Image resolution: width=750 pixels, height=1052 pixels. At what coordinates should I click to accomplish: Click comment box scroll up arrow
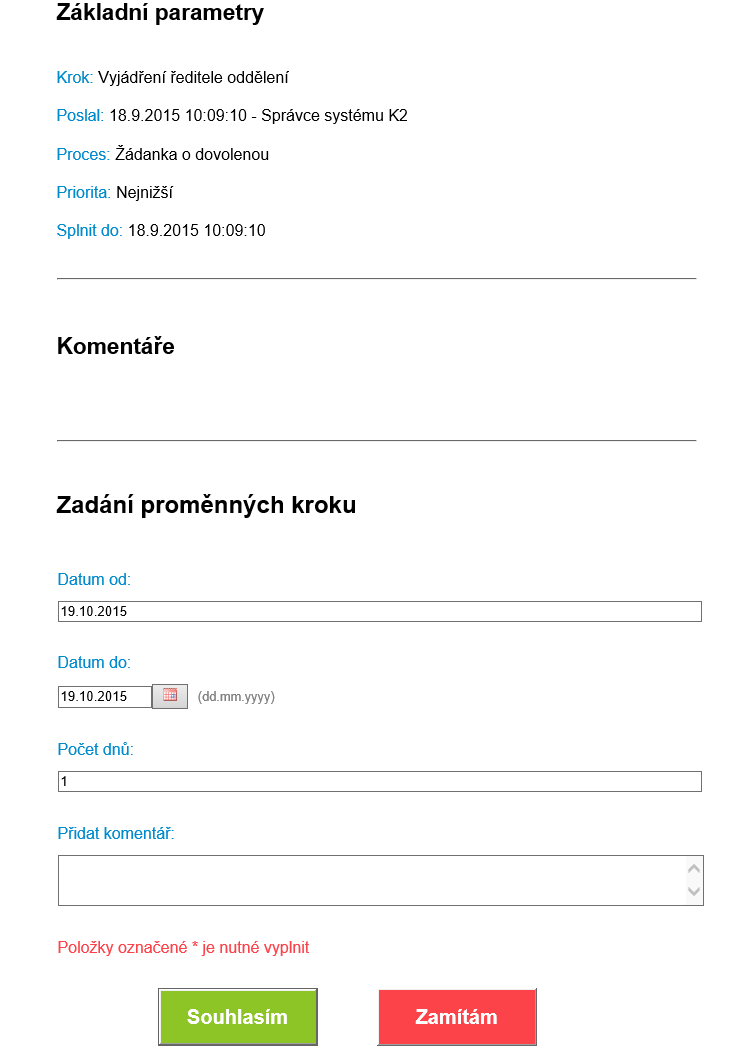point(695,869)
